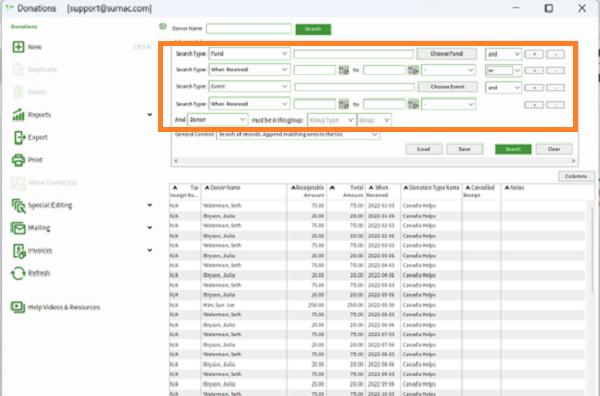Click the search panel horizontal scrollbar
This screenshot has height=396, width=600.
[x=375, y=161]
